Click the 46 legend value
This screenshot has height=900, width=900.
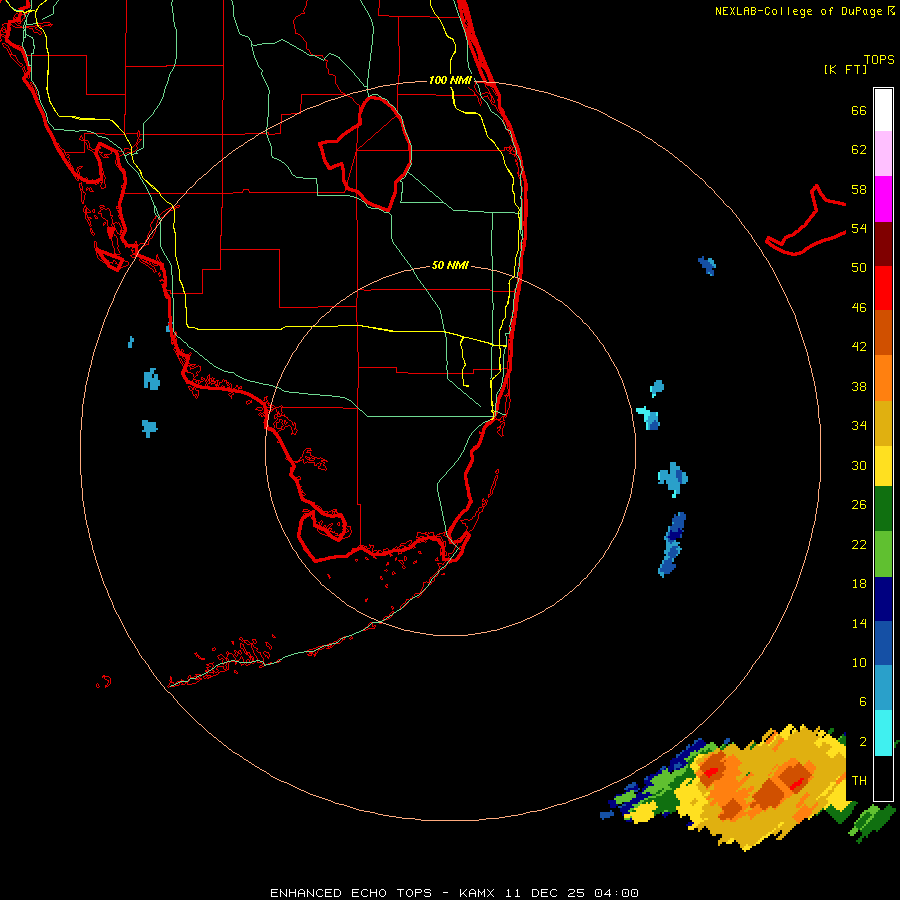pyautogui.click(x=859, y=307)
